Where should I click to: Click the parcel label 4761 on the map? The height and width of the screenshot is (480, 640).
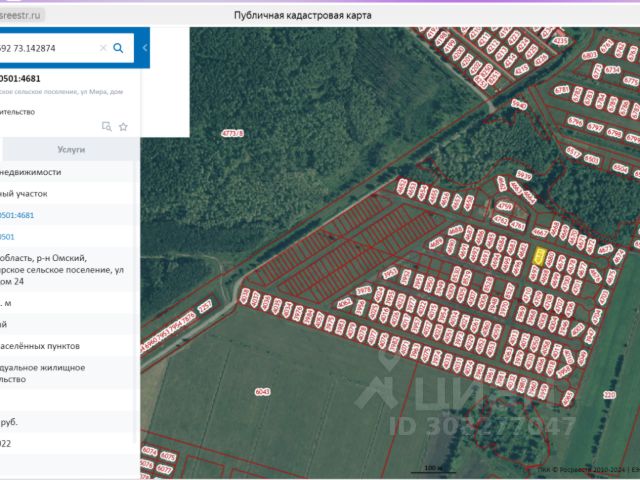tap(518, 225)
